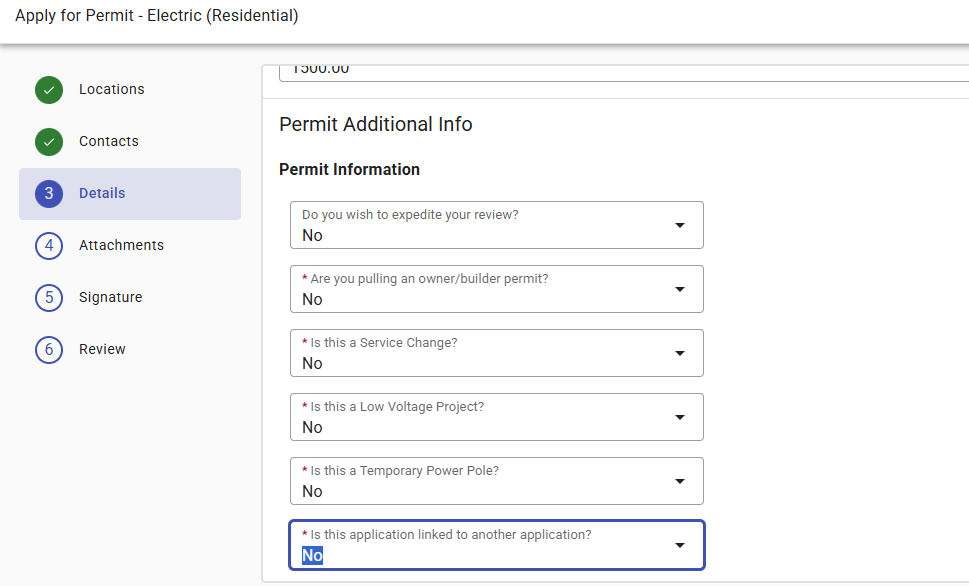
Task: Open the Low Voltage Project dropdown
Action: point(680,416)
